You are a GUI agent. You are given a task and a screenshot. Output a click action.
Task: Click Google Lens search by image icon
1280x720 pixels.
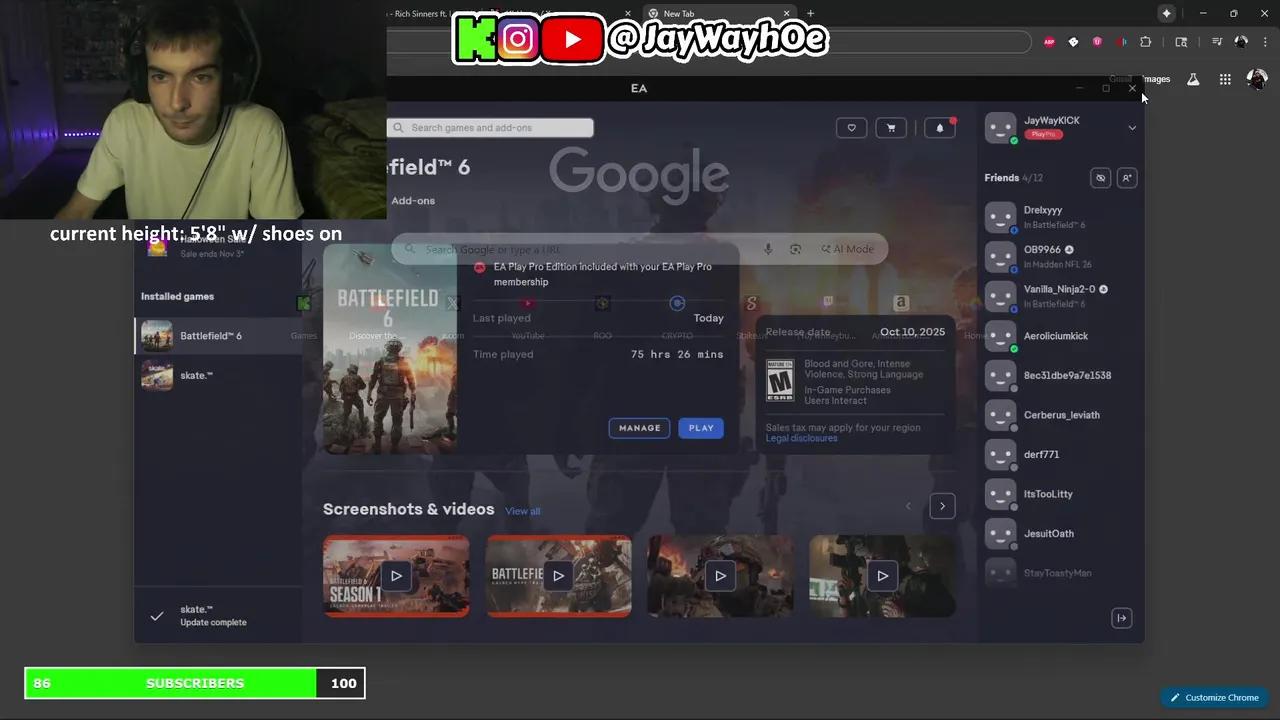click(x=795, y=249)
